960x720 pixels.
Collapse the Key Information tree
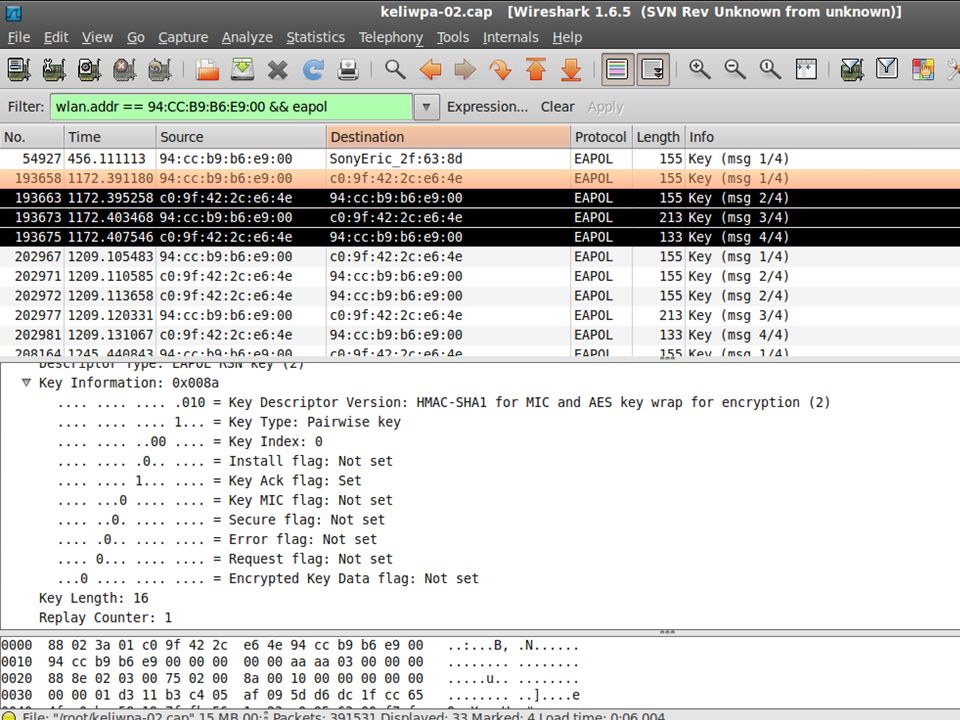click(26, 383)
